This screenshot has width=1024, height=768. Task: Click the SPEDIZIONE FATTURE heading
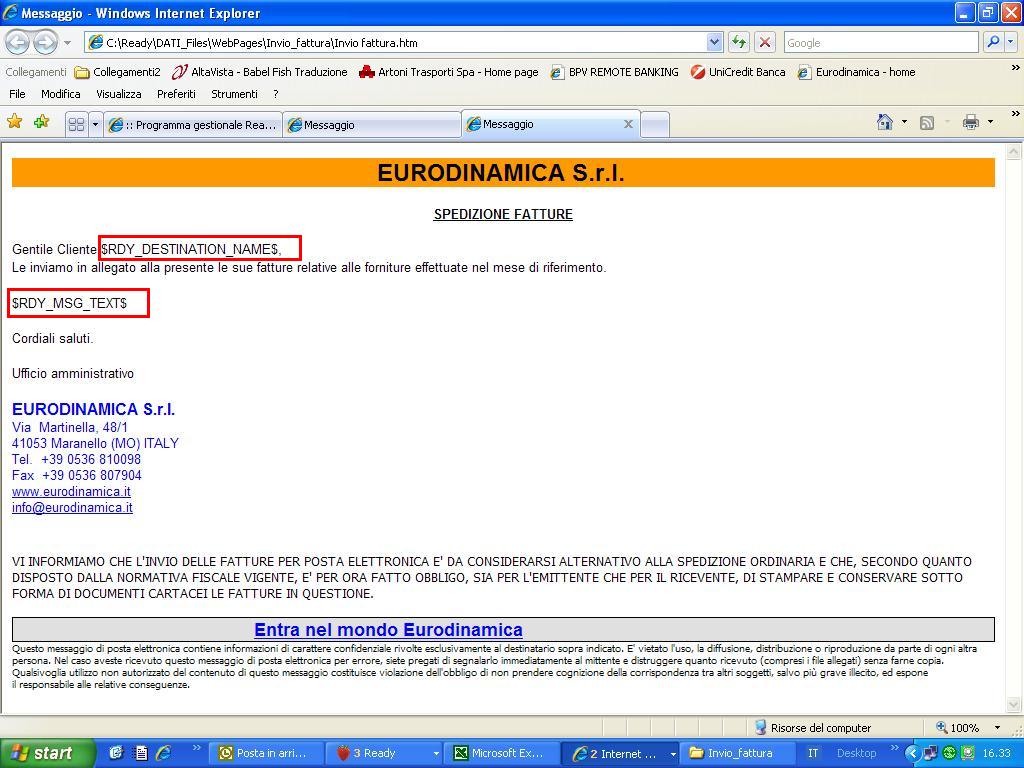[x=503, y=214]
